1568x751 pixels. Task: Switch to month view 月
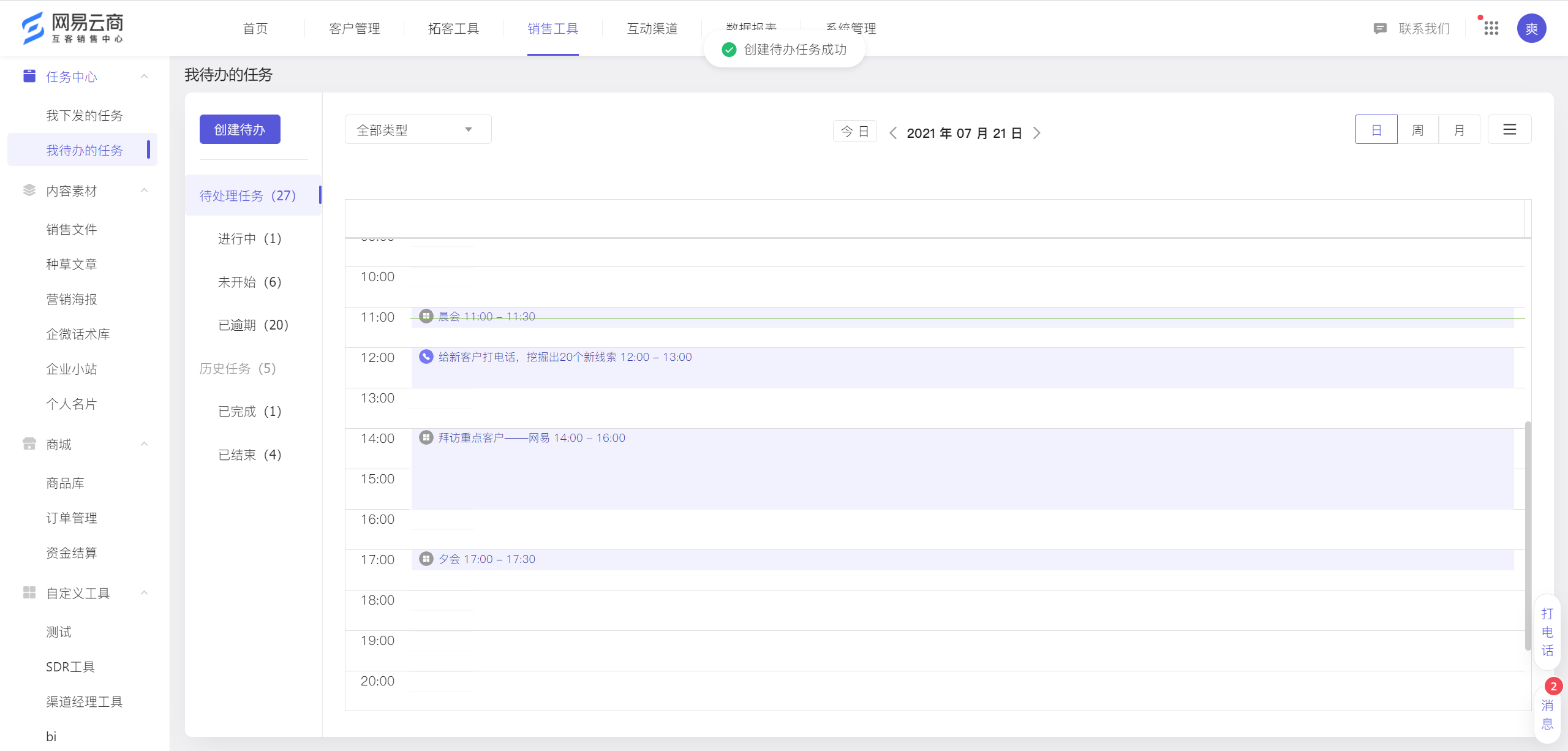coord(1459,129)
